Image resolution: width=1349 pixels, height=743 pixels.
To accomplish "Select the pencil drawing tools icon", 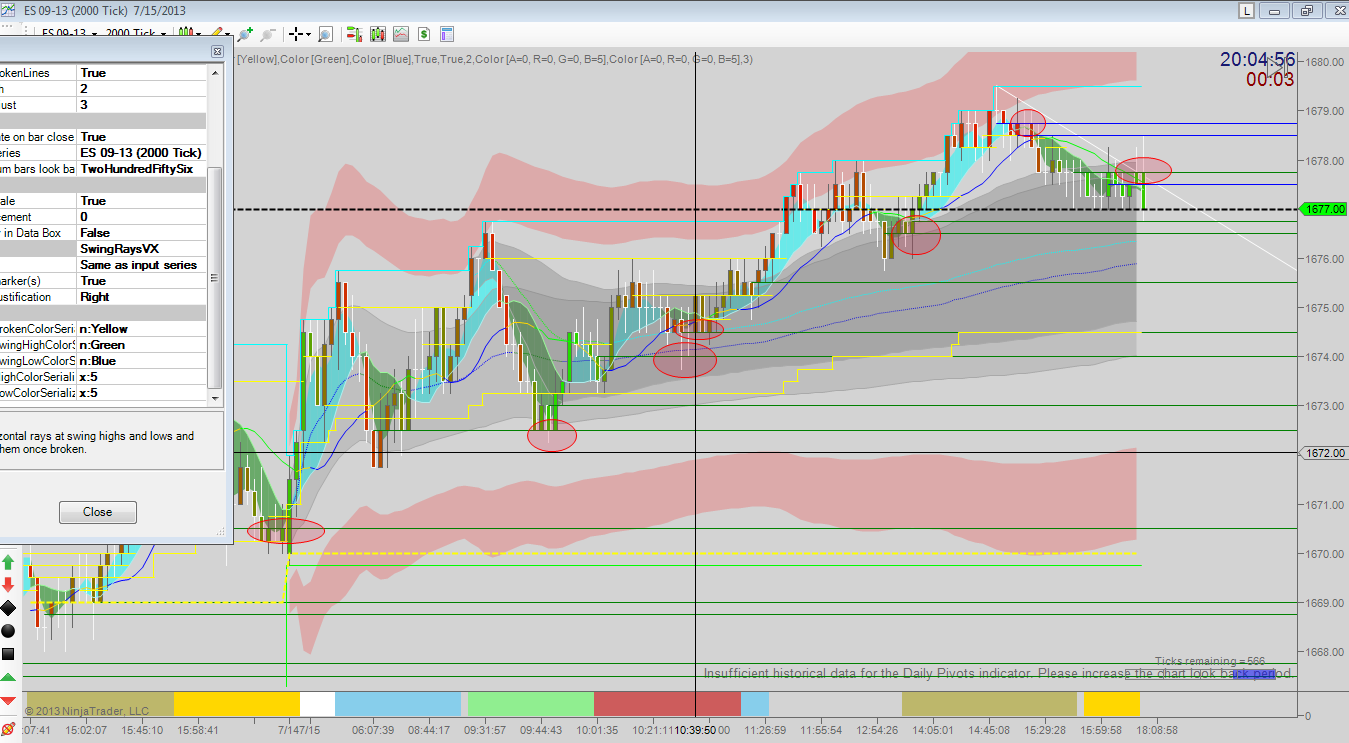I will click(215, 33).
